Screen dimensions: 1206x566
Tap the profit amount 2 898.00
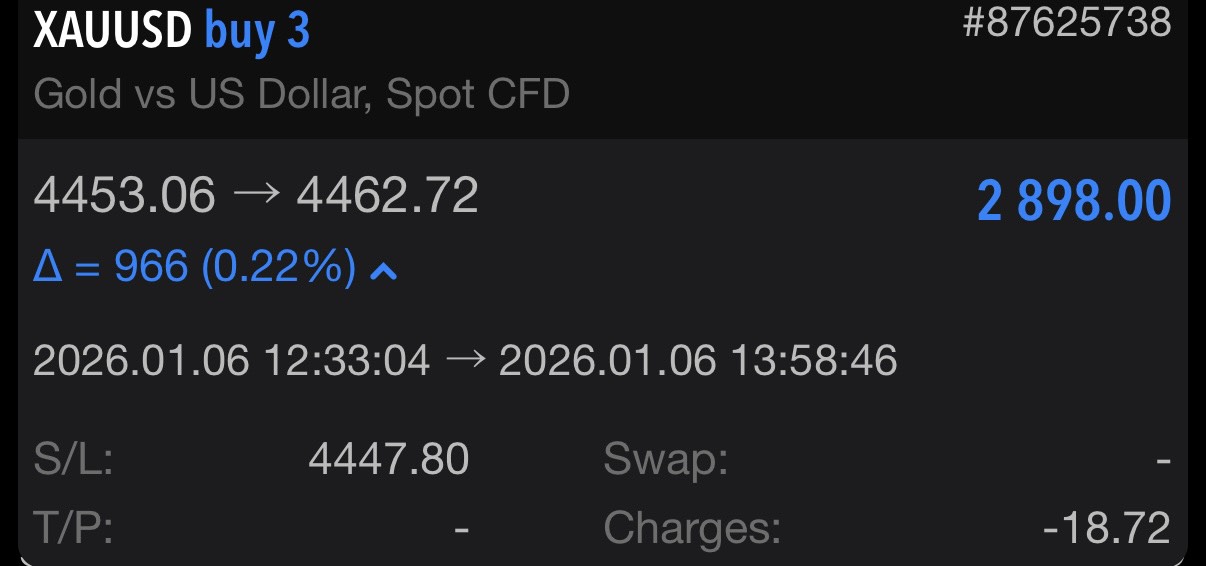click(x=1073, y=203)
